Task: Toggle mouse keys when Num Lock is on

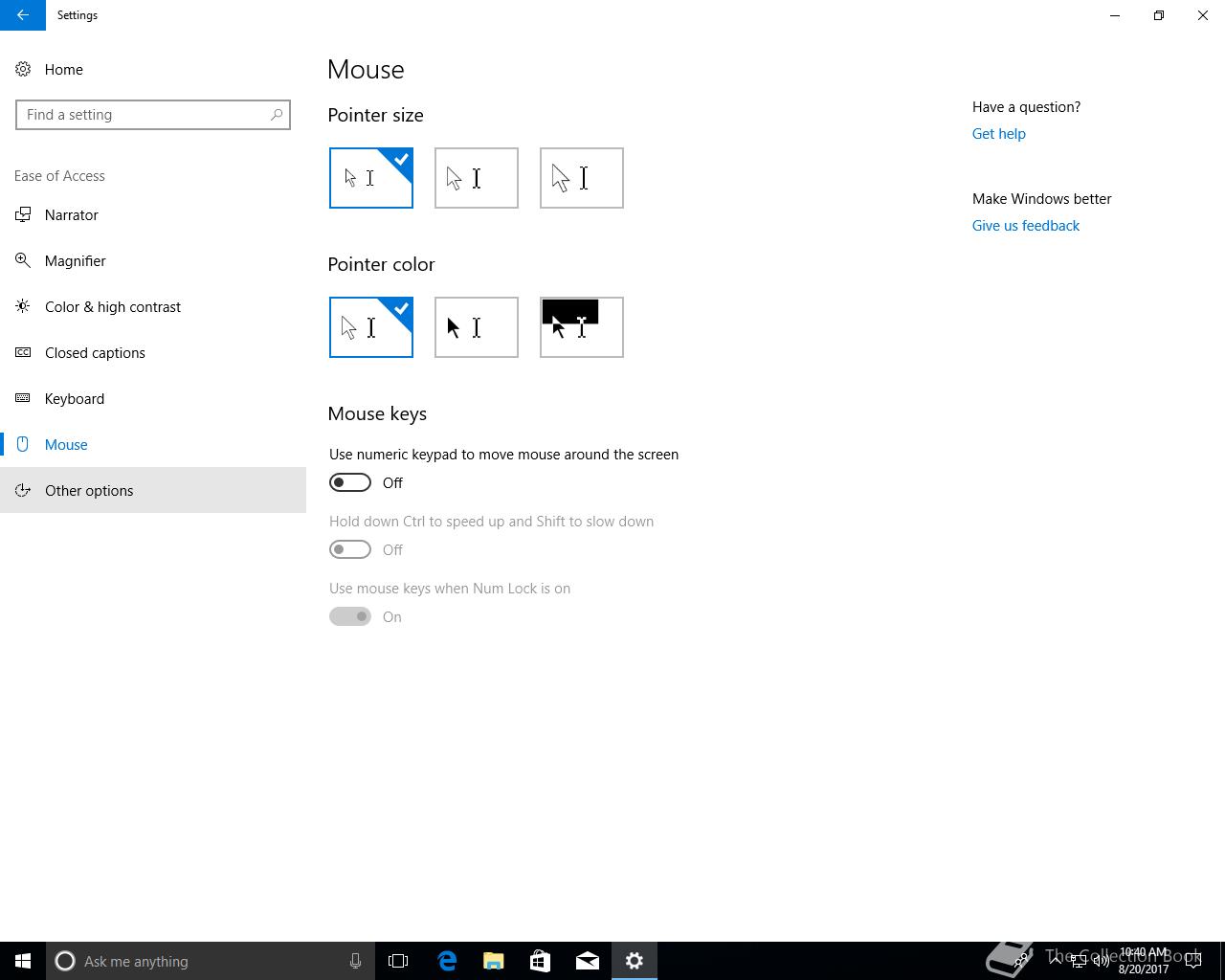Action: pos(350,617)
